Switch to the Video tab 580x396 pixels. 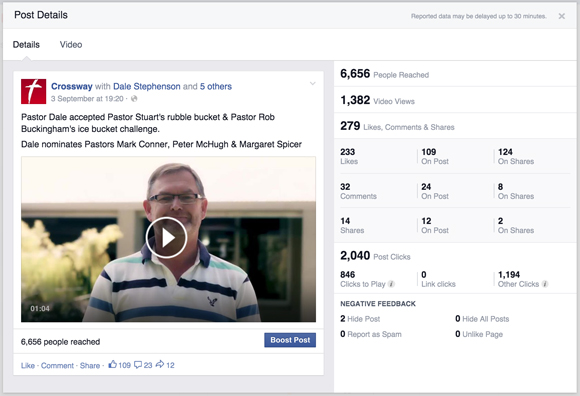tap(71, 45)
